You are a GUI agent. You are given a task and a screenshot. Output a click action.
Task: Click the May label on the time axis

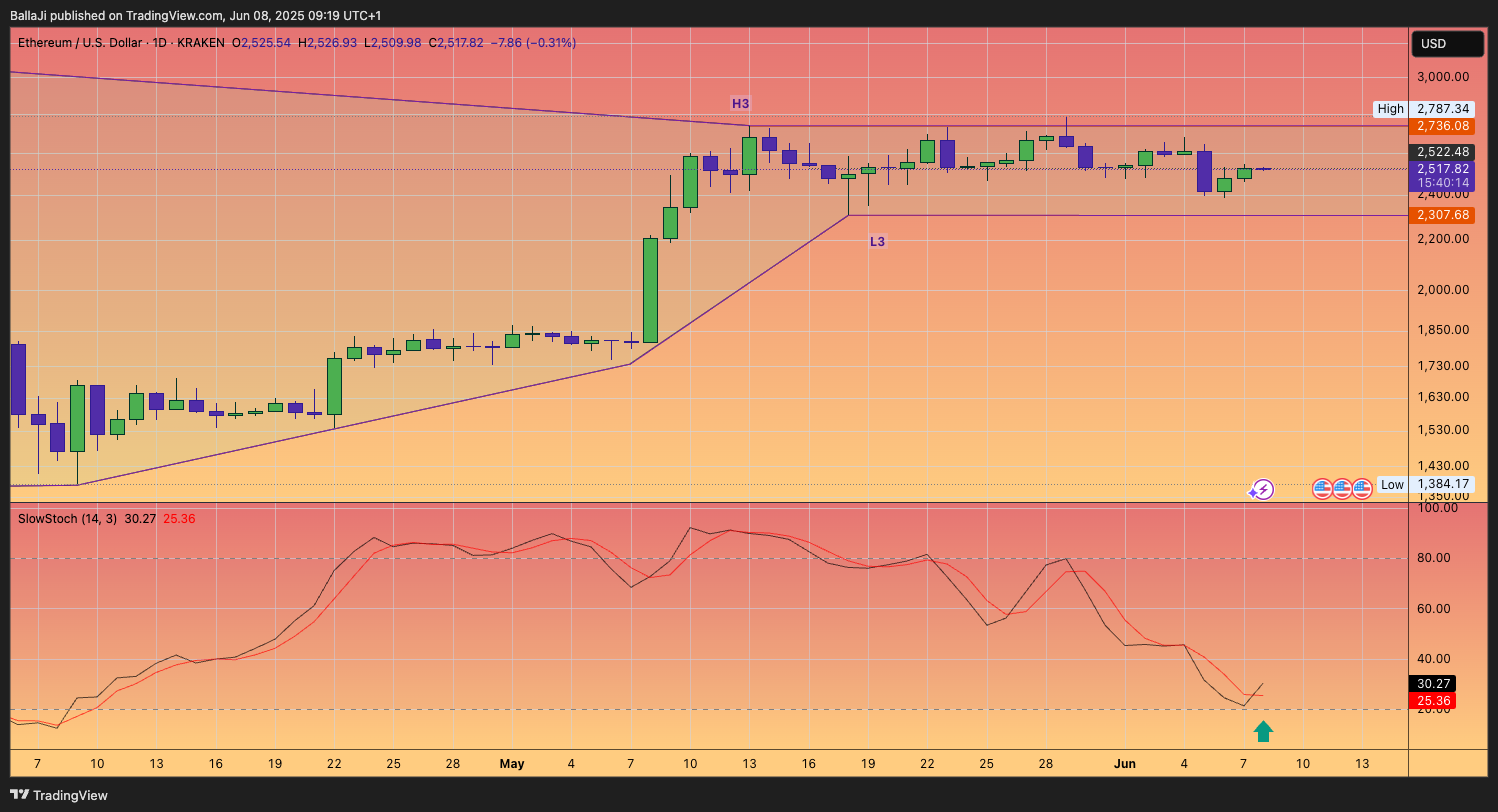tap(512, 764)
